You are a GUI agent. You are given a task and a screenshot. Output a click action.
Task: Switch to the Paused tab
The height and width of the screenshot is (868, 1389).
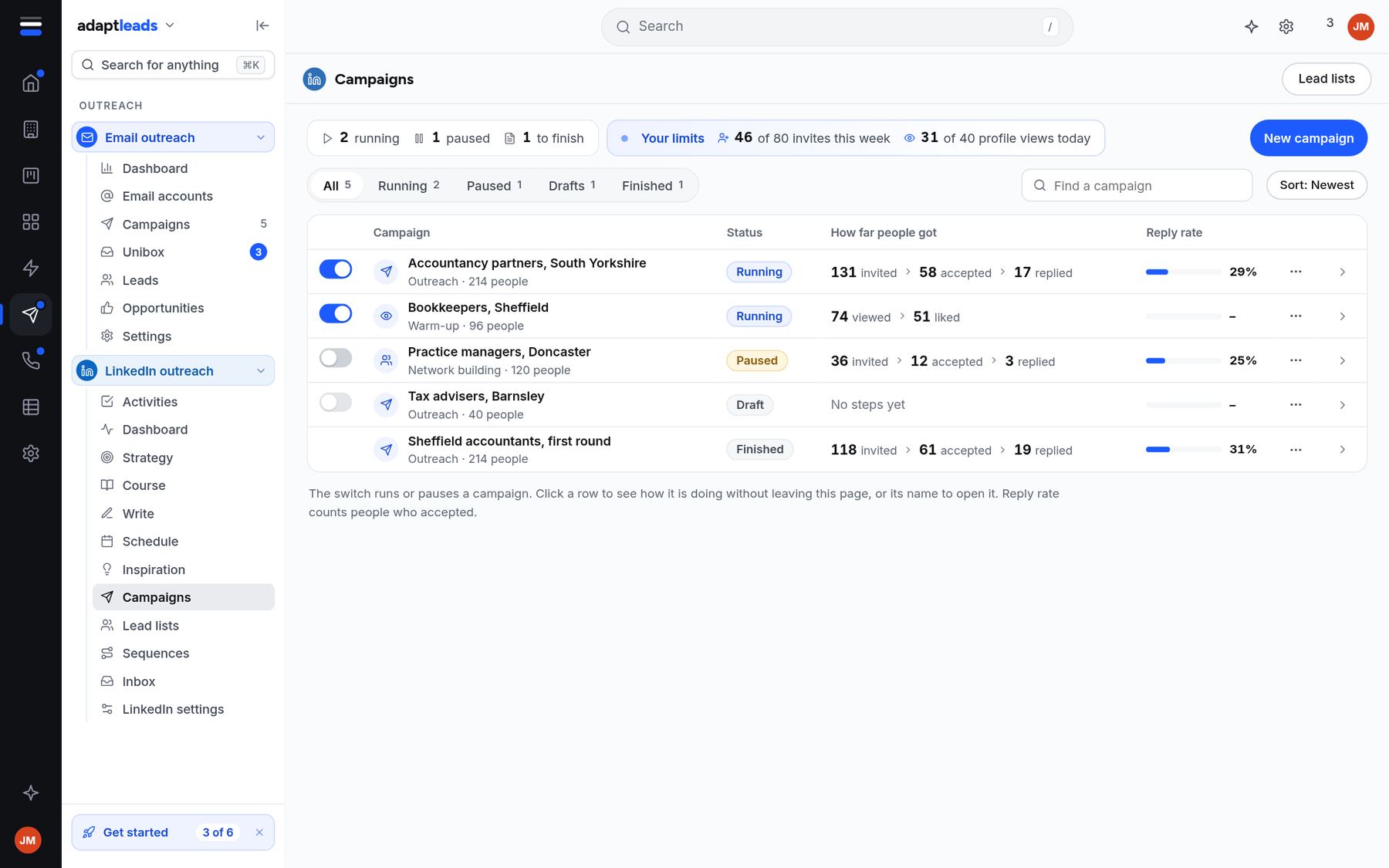point(494,186)
